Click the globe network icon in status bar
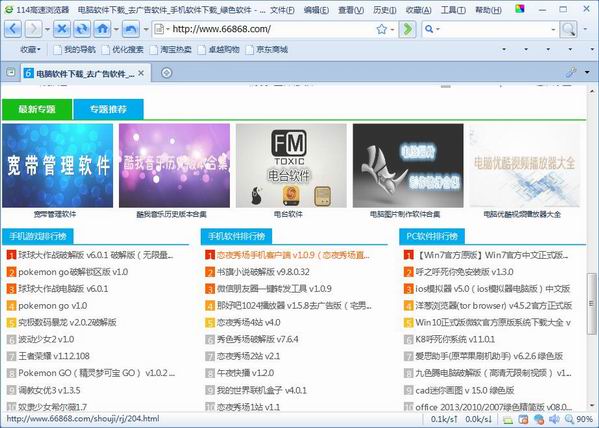 pyautogui.click(x=539, y=420)
